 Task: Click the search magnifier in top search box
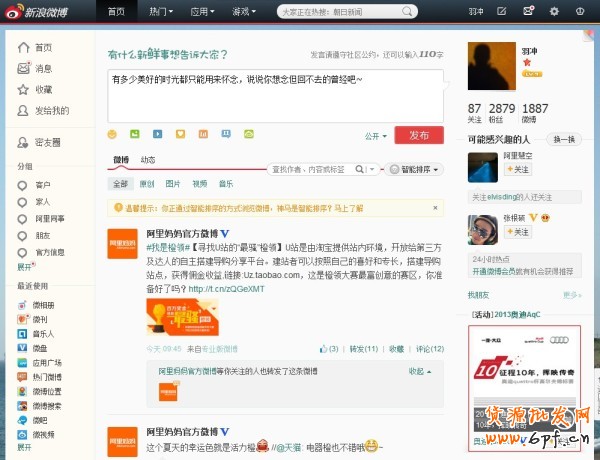coord(407,11)
